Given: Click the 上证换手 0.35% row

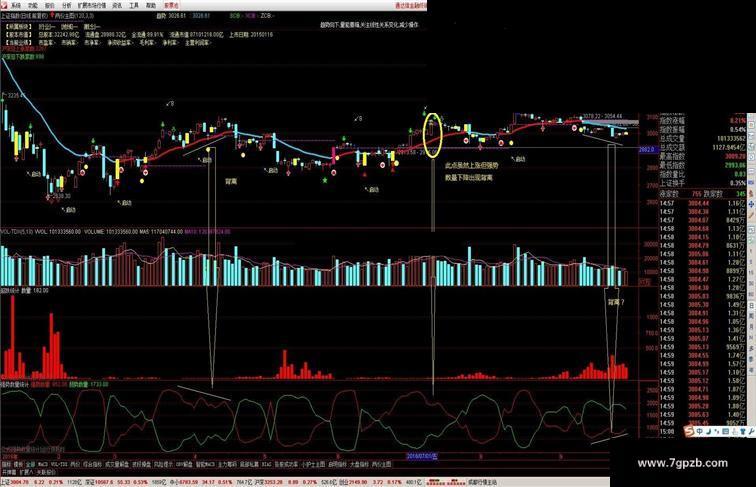Looking at the screenshot, I should pyautogui.click(x=702, y=183).
